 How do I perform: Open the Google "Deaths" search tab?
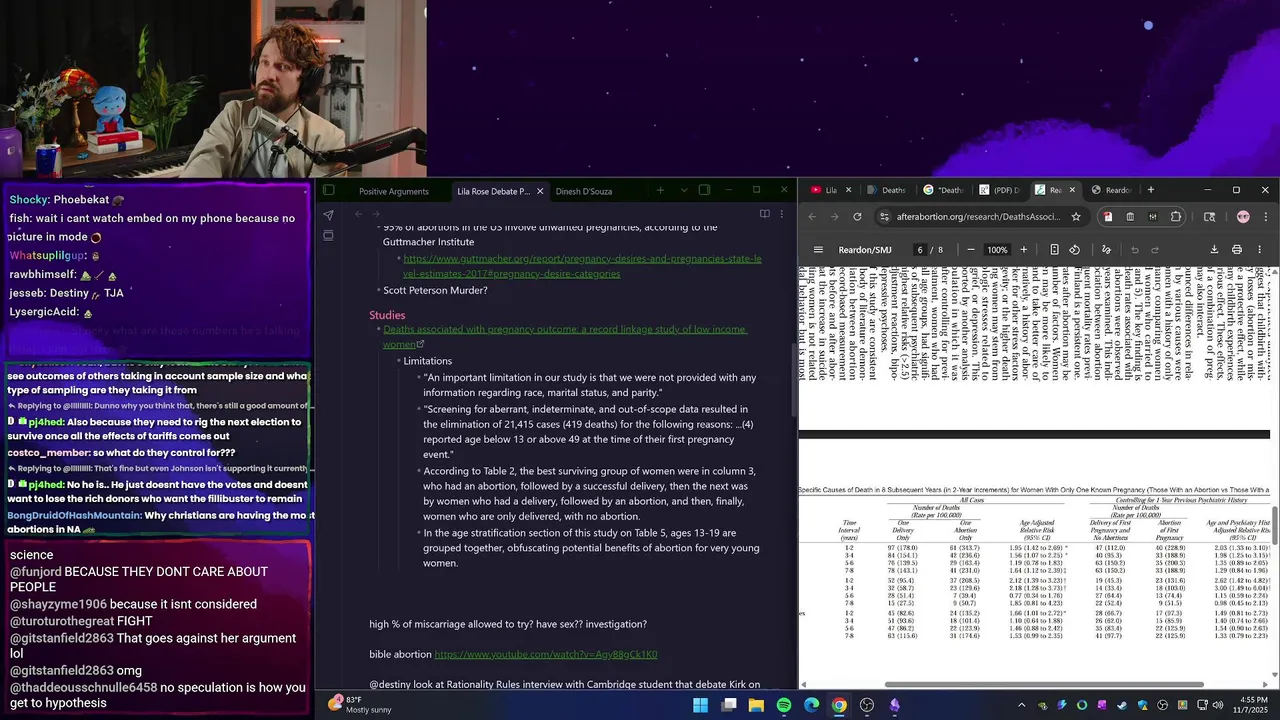tap(944, 190)
